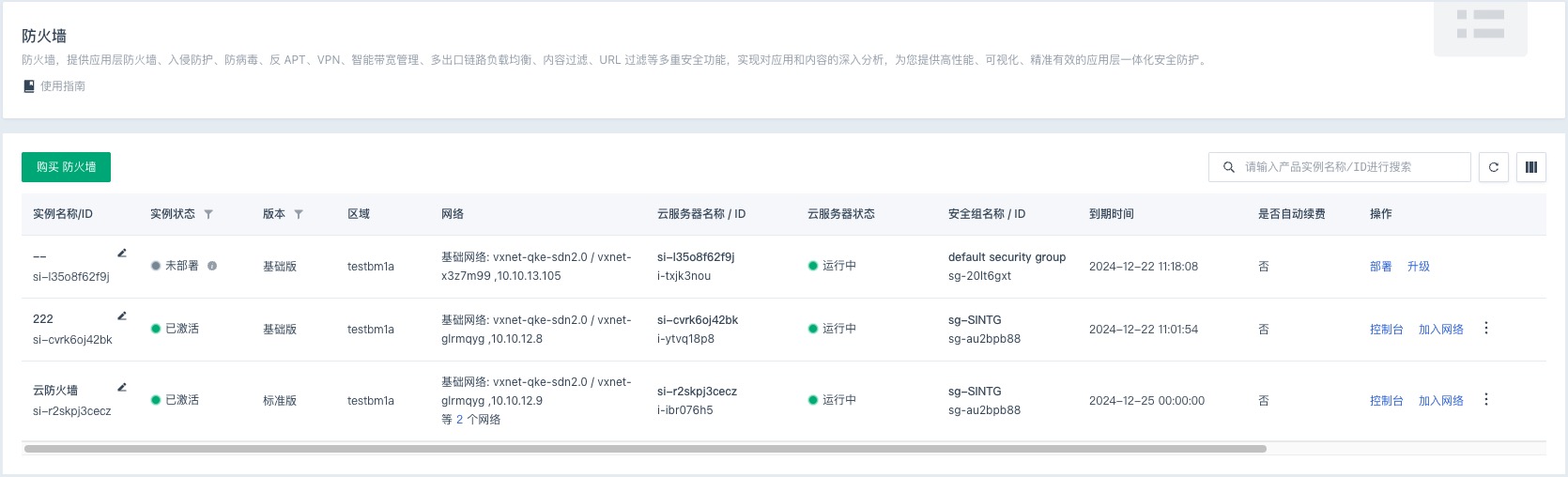Click network cell containing 10.10.12.8
The width and height of the screenshot is (1568, 477).
point(536,330)
